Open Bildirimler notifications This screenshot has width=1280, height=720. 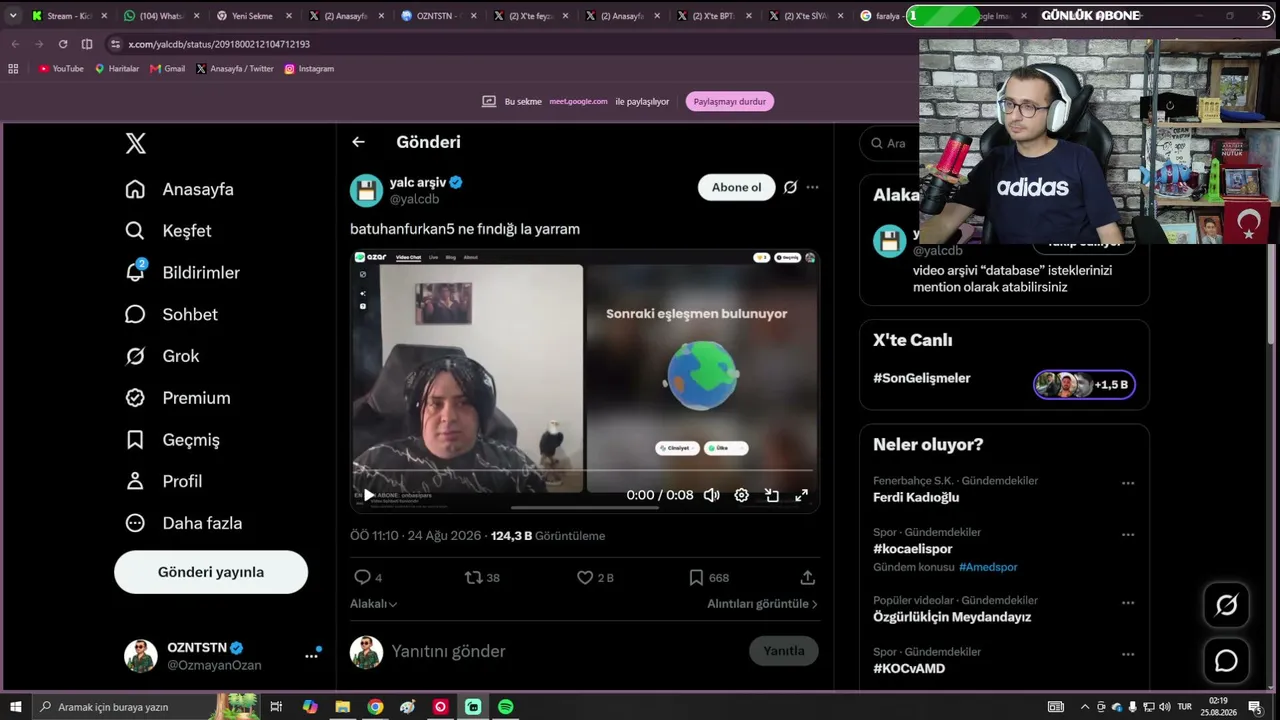click(x=182, y=272)
